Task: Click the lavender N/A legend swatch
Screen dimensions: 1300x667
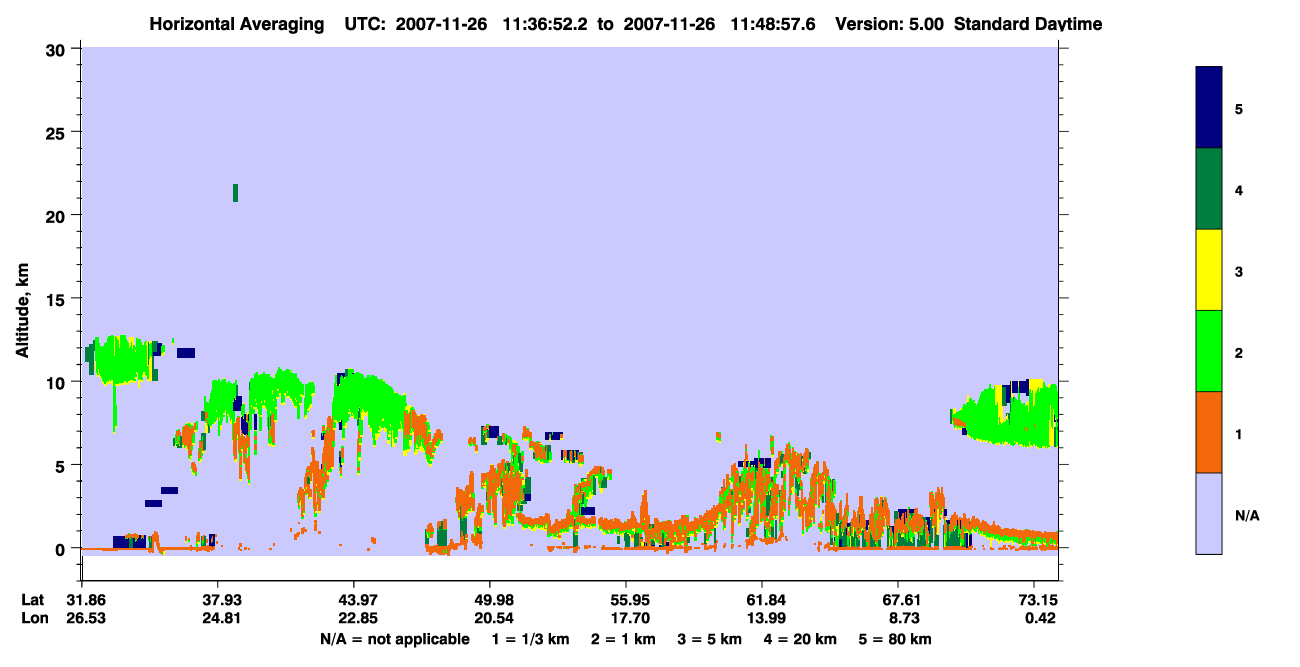Action: (1209, 513)
